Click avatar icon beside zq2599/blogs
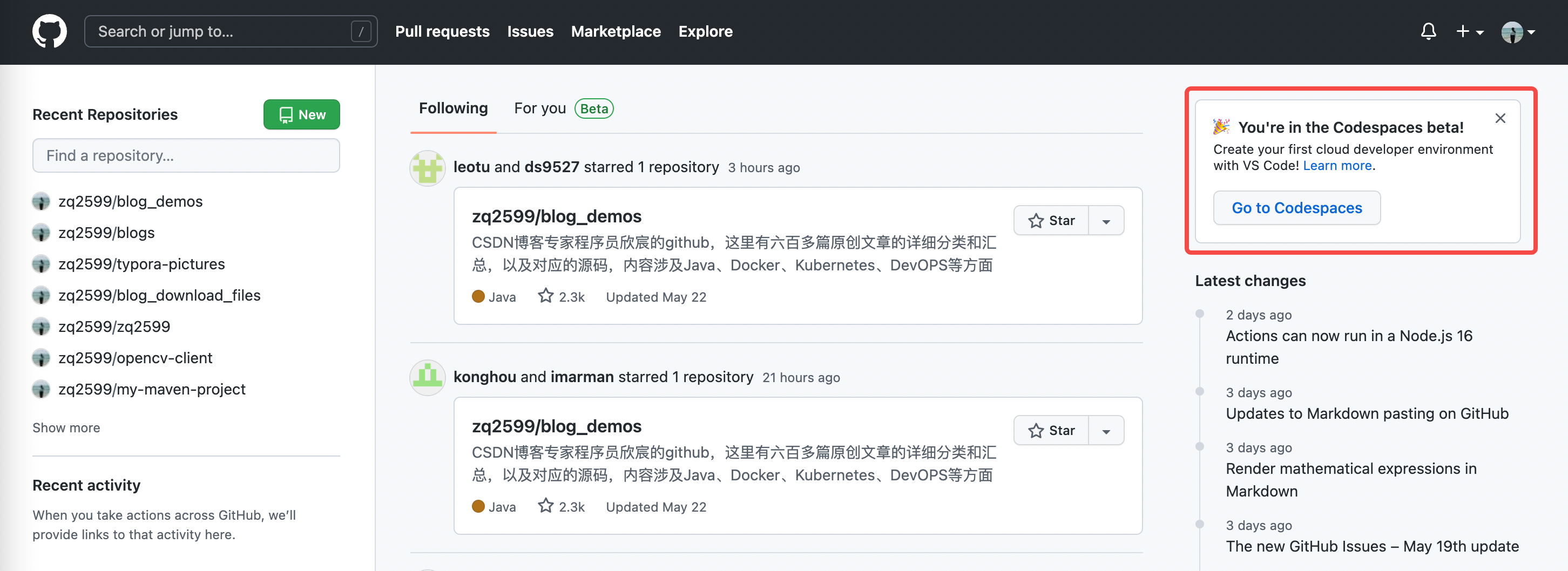Screen dimensions: 1568x571 [41, 233]
